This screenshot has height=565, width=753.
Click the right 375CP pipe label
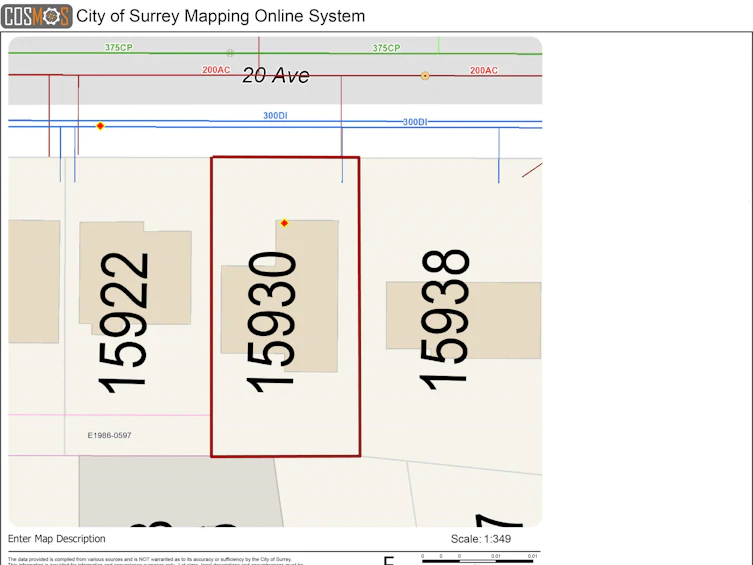pyautogui.click(x=386, y=48)
